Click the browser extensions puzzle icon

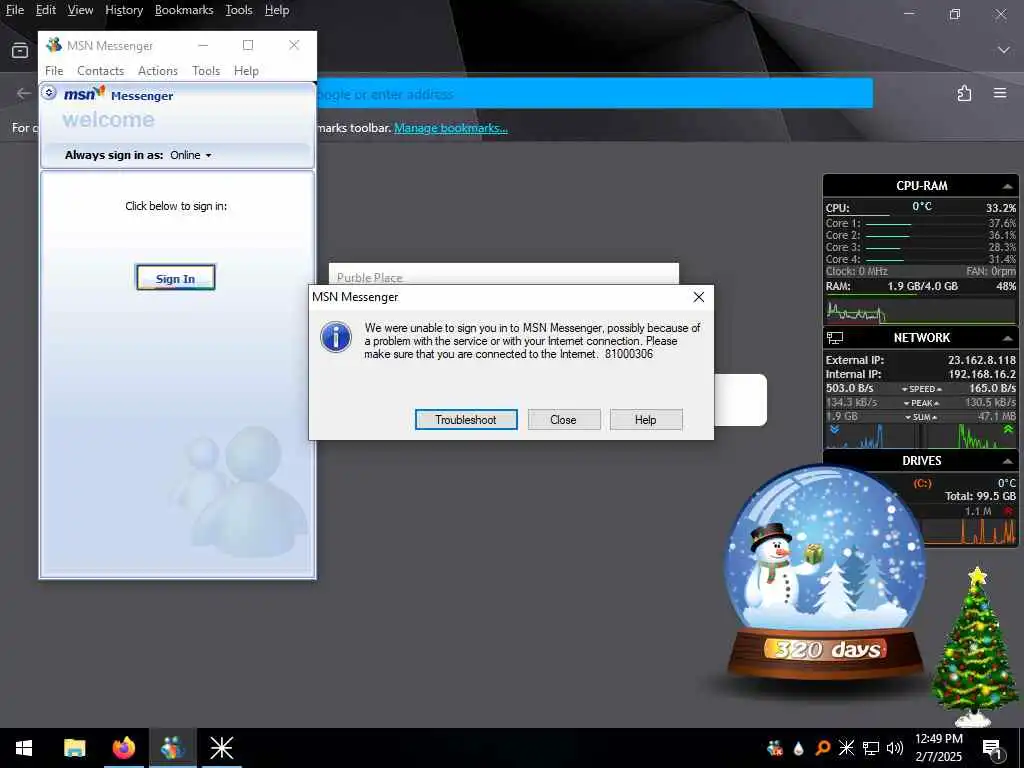click(x=965, y=93)
